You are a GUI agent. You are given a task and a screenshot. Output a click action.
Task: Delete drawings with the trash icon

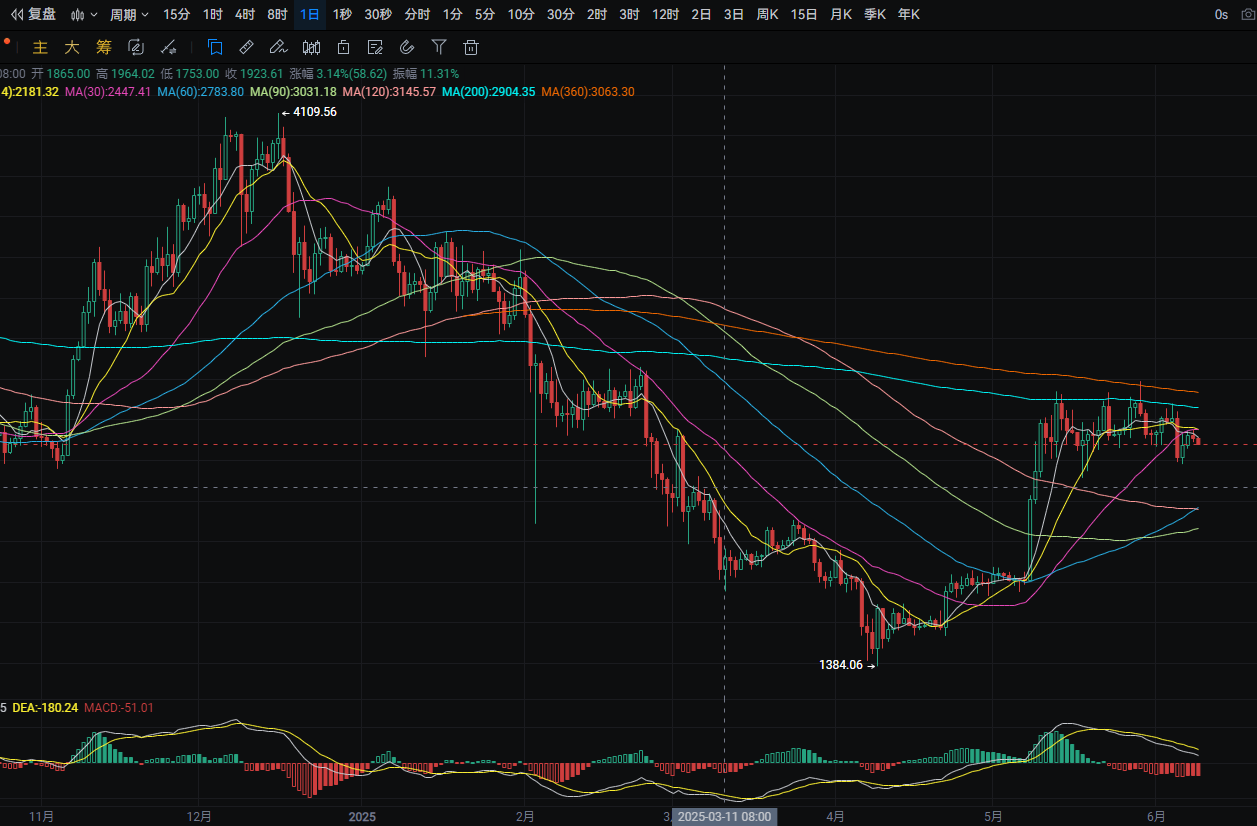pos(471,46)
